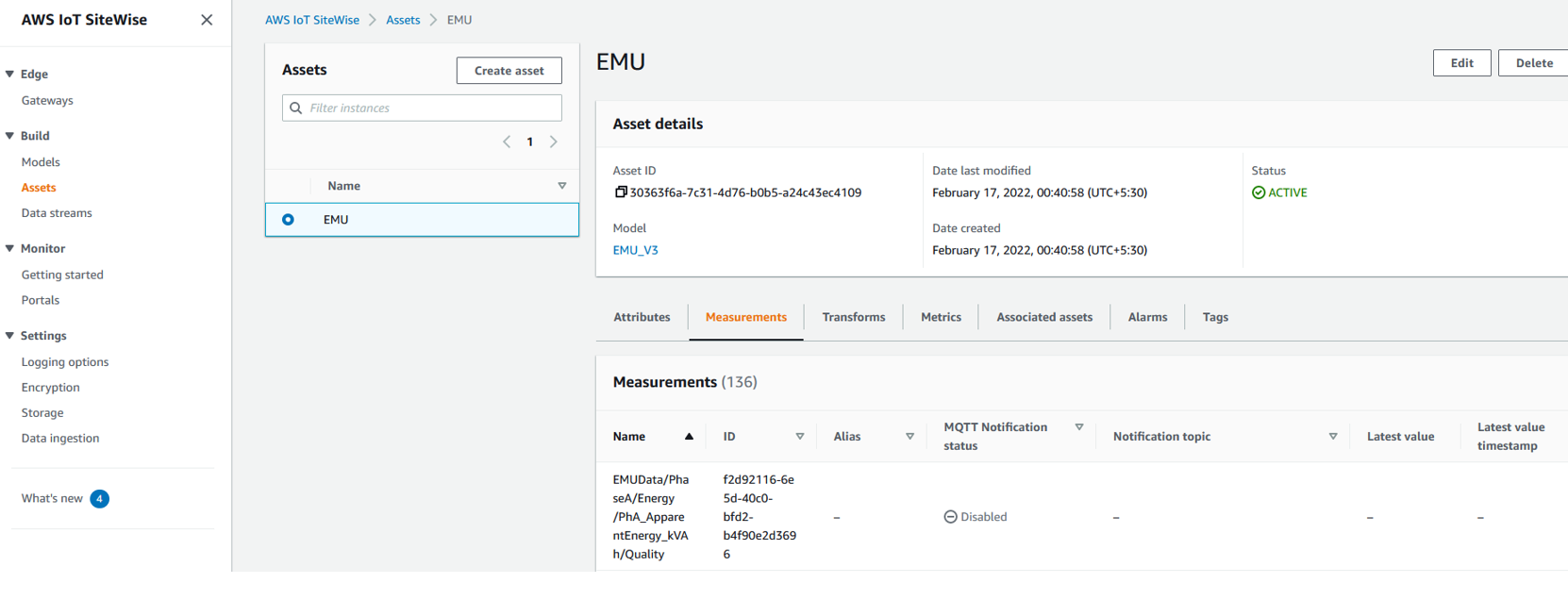1568x600 pixels.
Task: Open Storage in the sidebar
Action: (42, 413)
